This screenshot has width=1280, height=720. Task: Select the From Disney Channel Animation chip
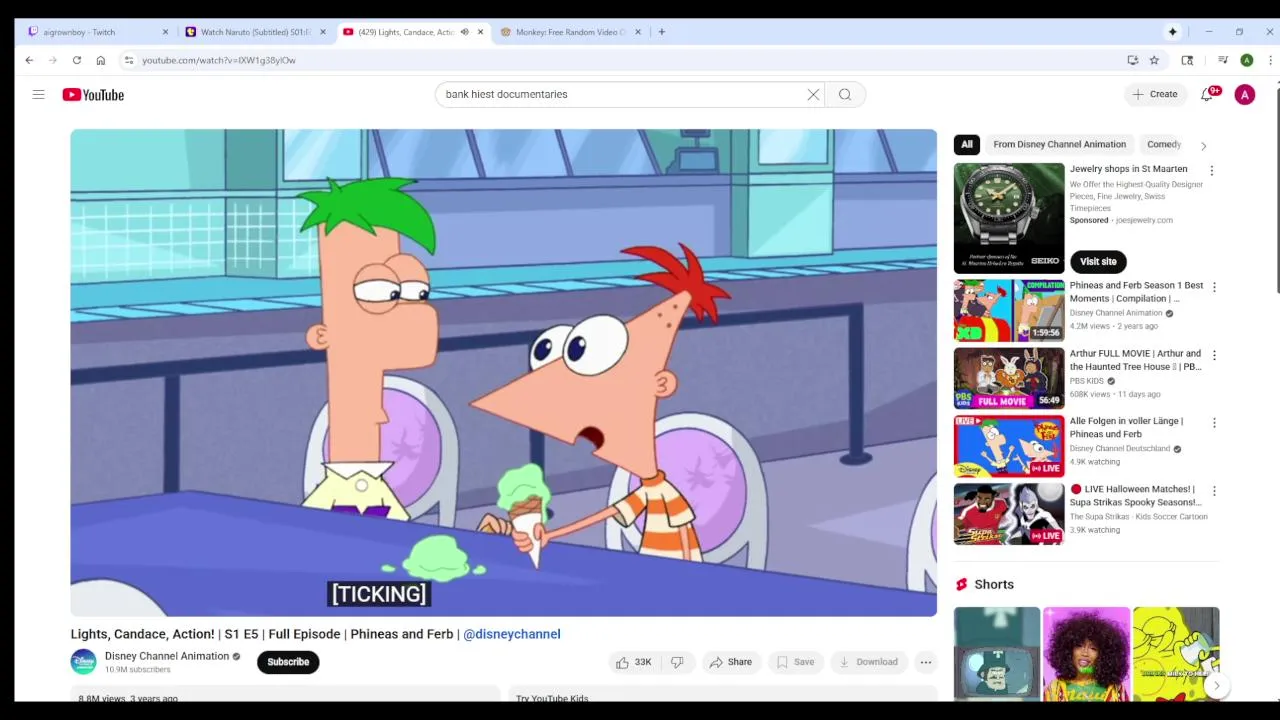click(x=1059, y=144)
